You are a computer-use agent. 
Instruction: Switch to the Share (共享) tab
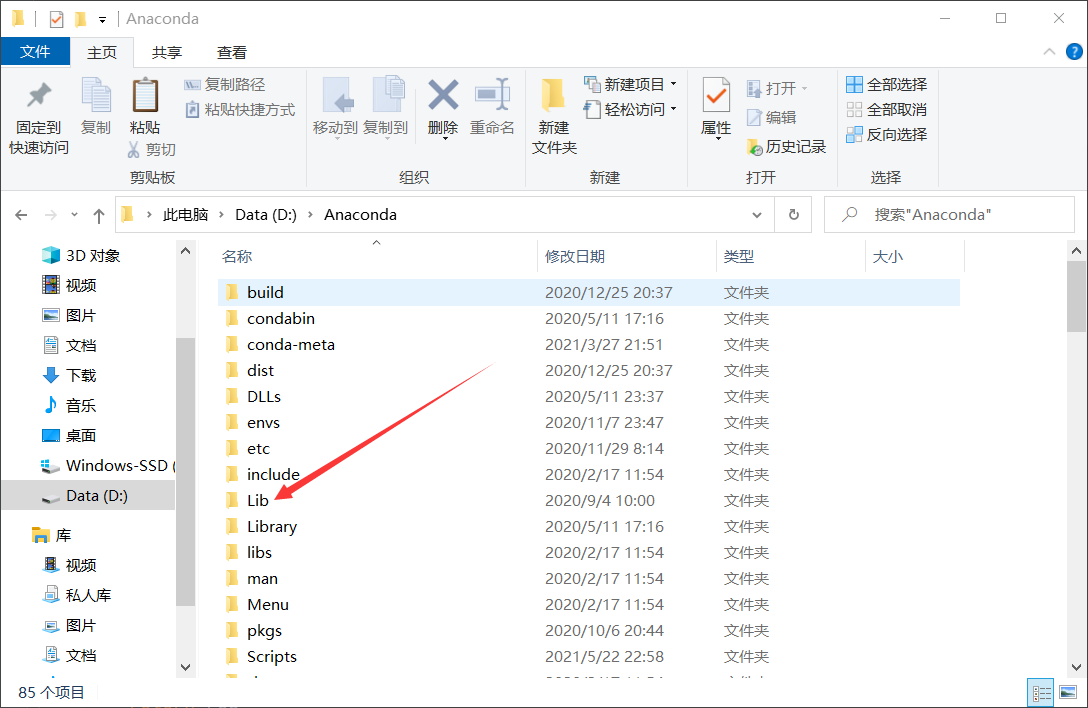[x=167, y=52]
